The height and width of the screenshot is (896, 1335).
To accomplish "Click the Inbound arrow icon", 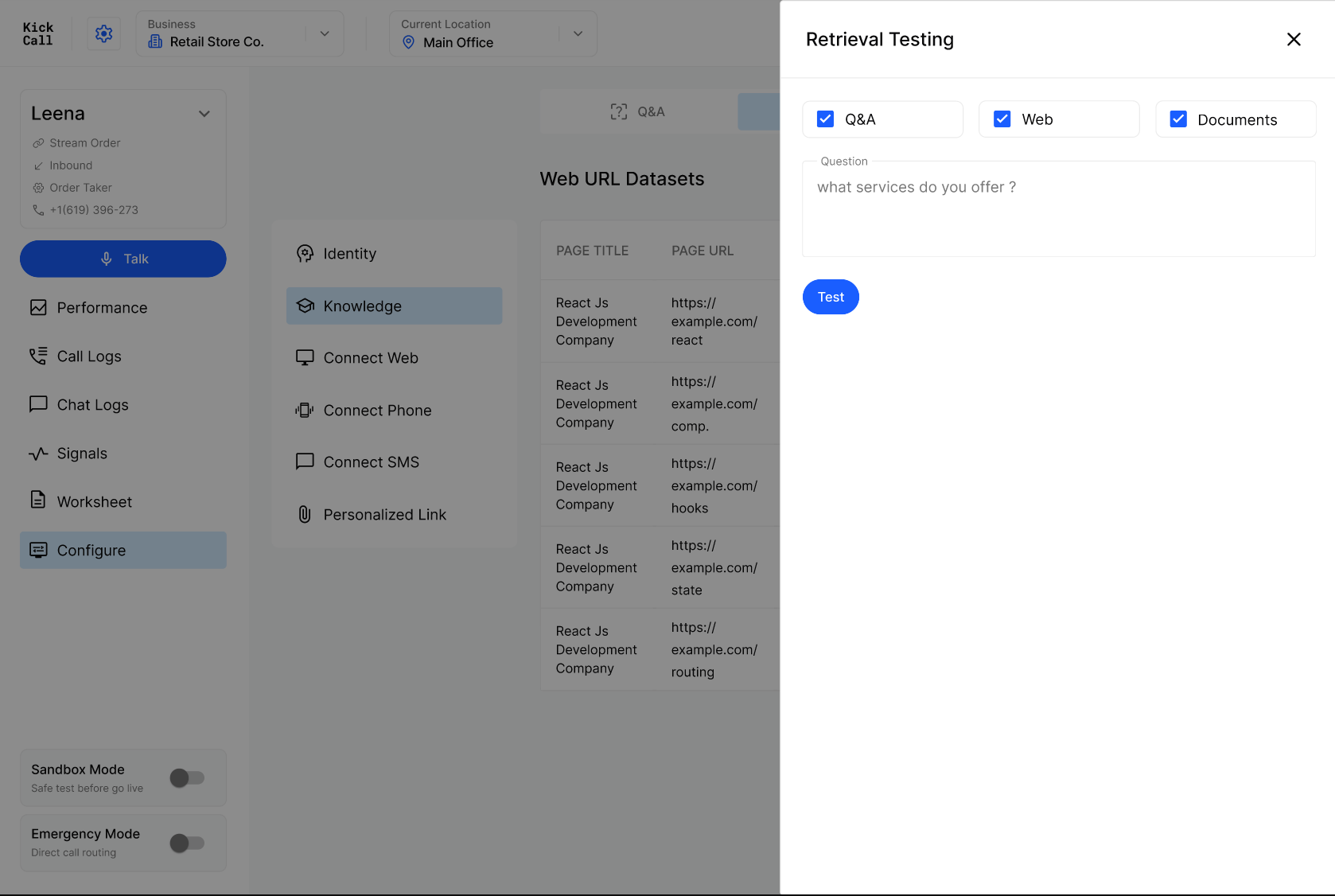I will click(38, 166).
